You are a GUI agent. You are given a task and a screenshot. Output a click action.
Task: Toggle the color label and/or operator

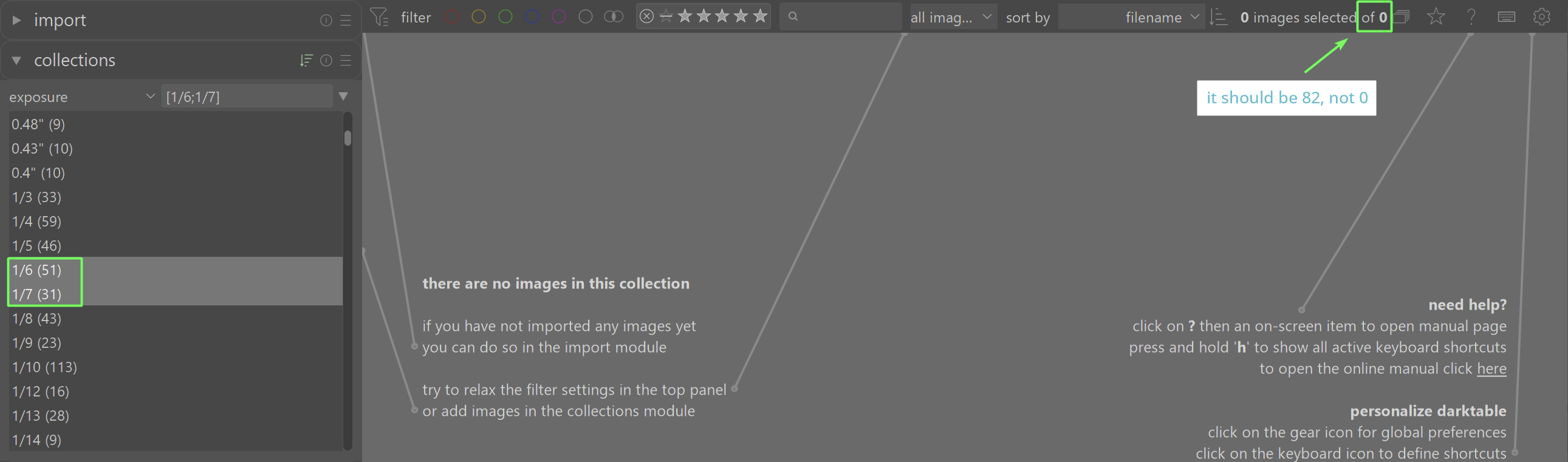614,17
